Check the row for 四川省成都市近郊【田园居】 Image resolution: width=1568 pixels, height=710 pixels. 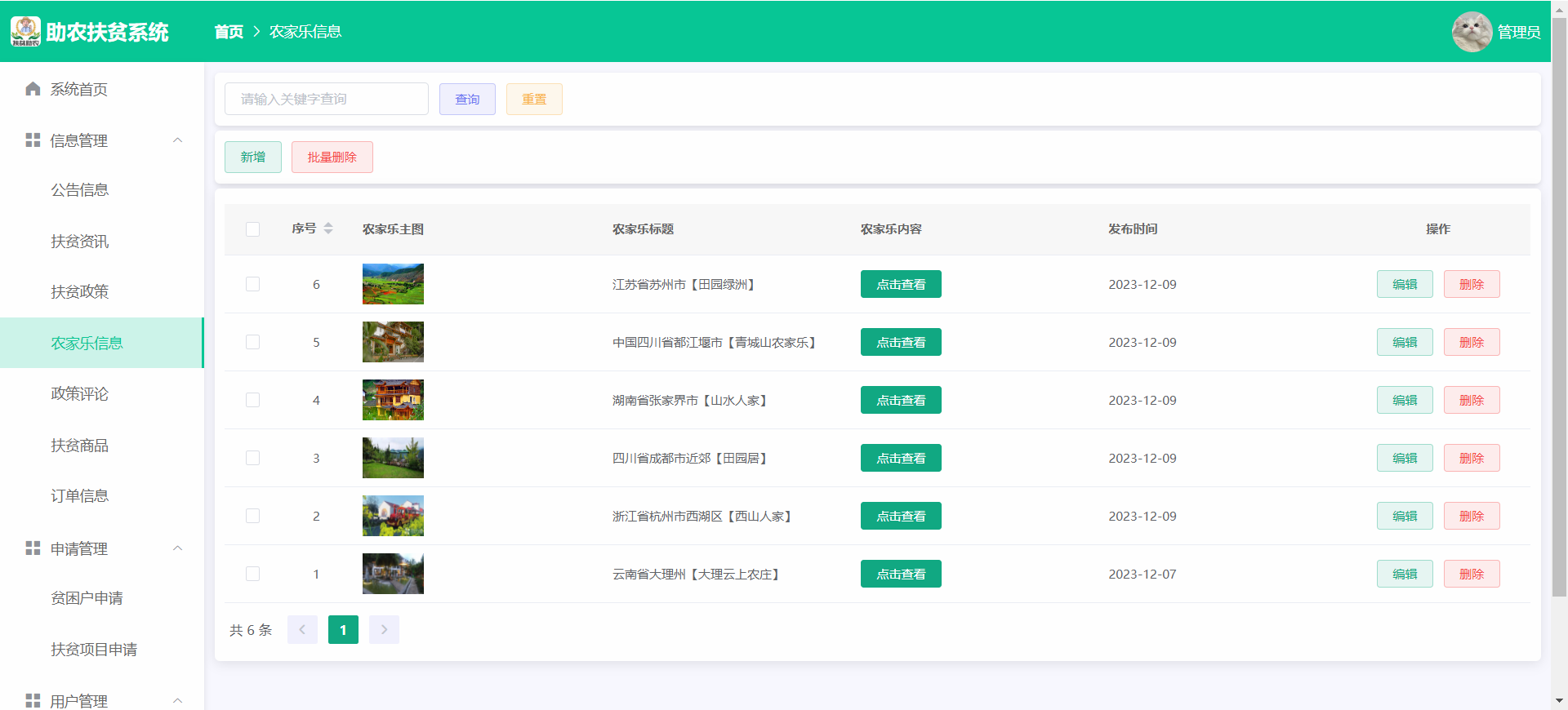tap(253, 458)
